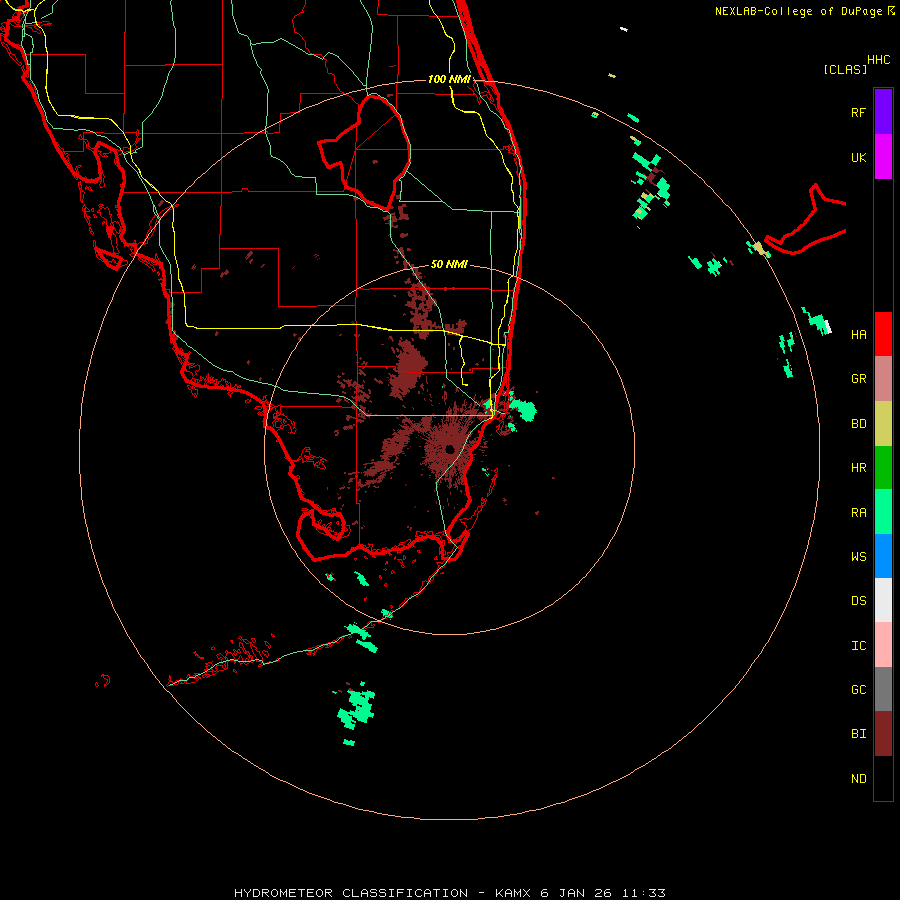Click the IC legend label
The width and height of the screenshot is (900, 900).
pos(859,645)
